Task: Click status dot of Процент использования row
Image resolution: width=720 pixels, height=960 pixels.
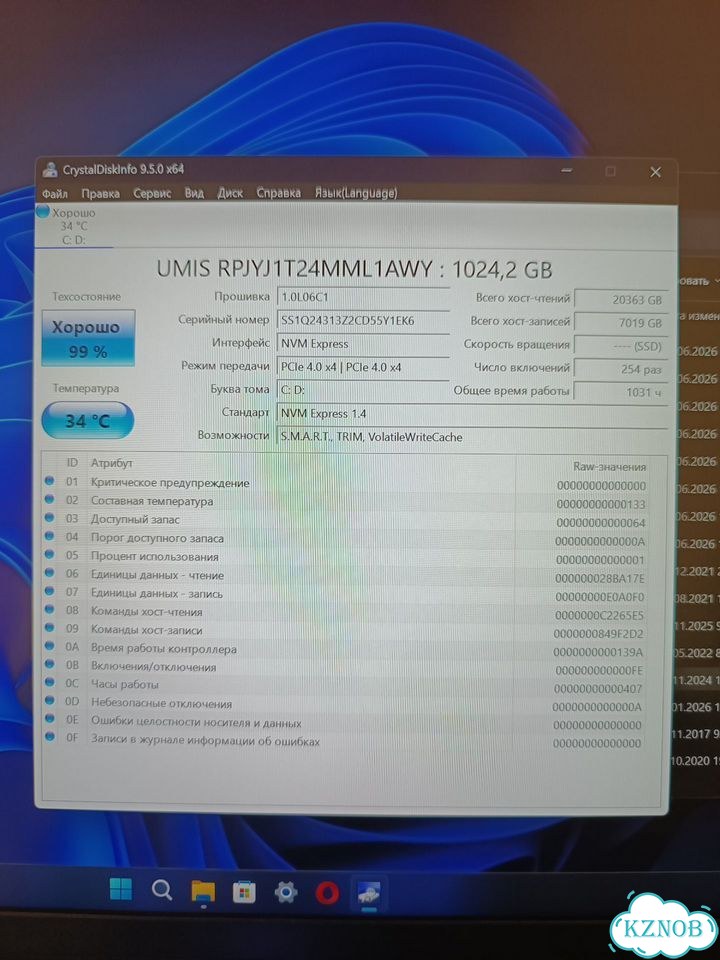Action: (50, 555)
